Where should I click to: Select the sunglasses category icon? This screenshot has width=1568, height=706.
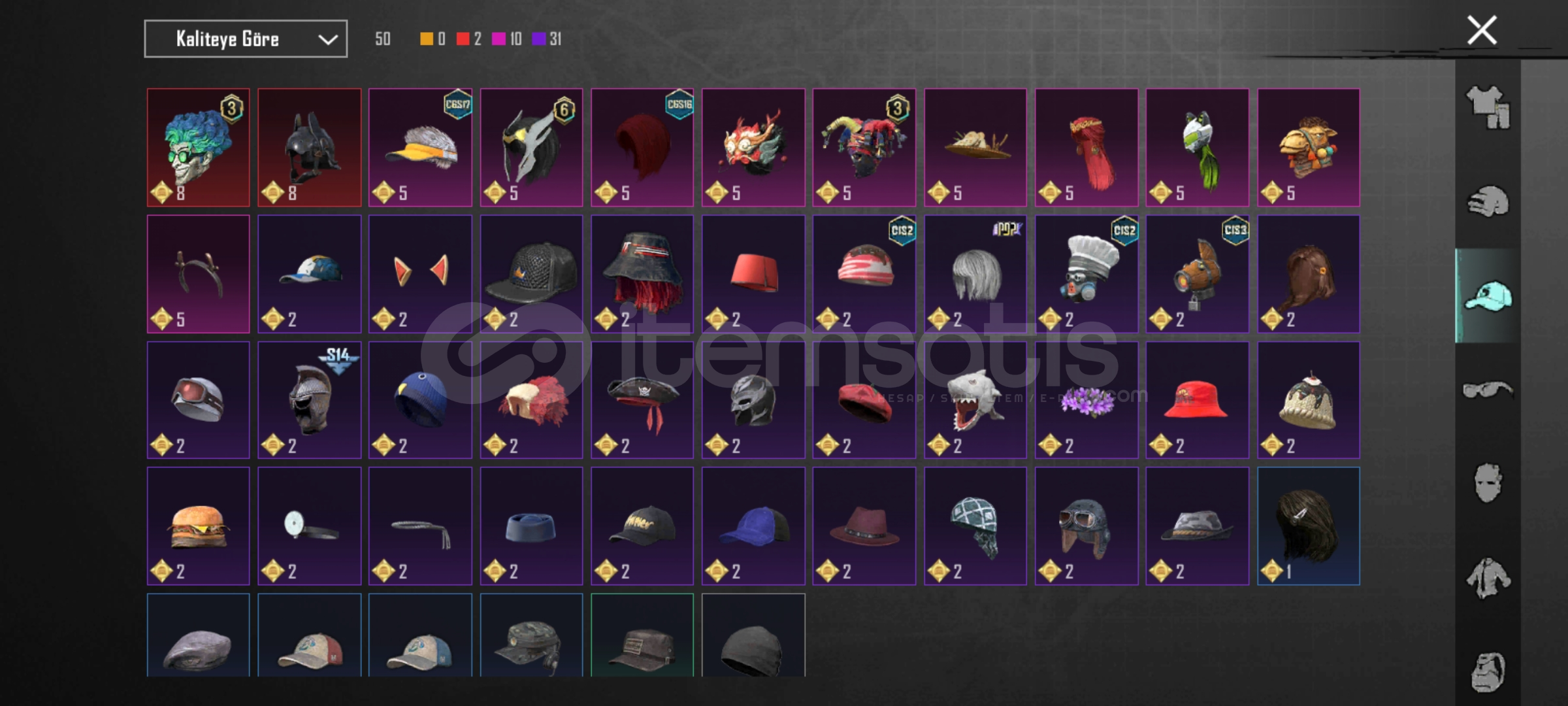(x=1488, y=390)
